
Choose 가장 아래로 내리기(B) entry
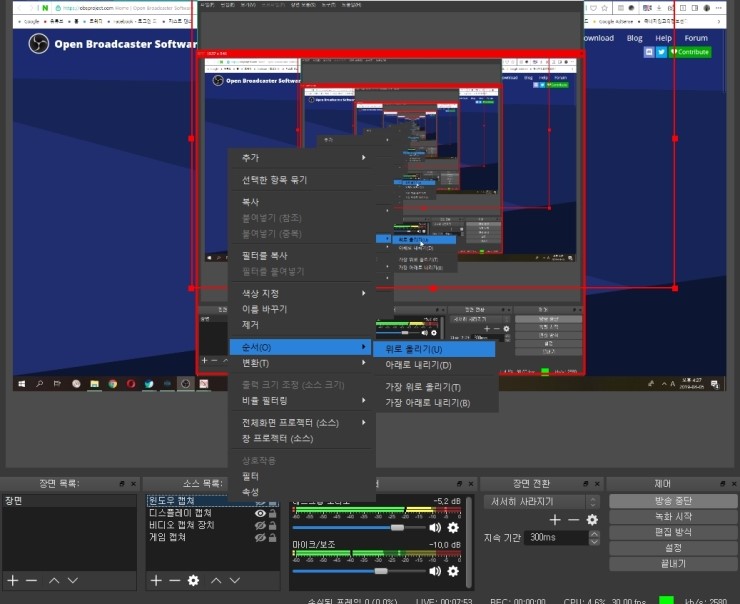[x=434, y=403]
